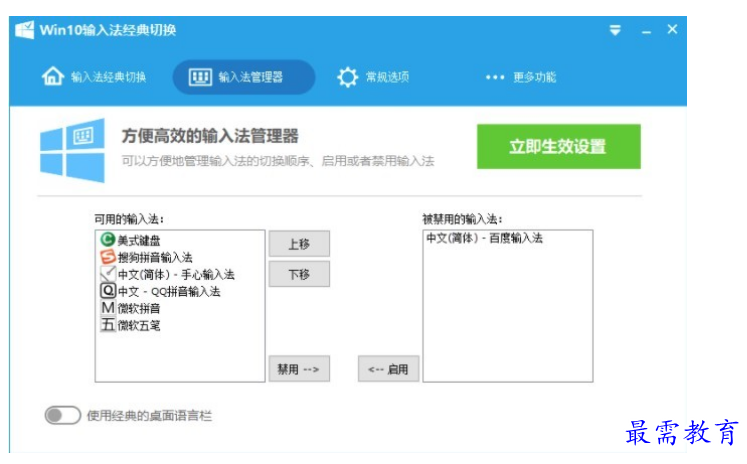The height and width of the screenshot is (464, 747).
Task: Click the <-- 启用 button
Action: tap(388, 369)
